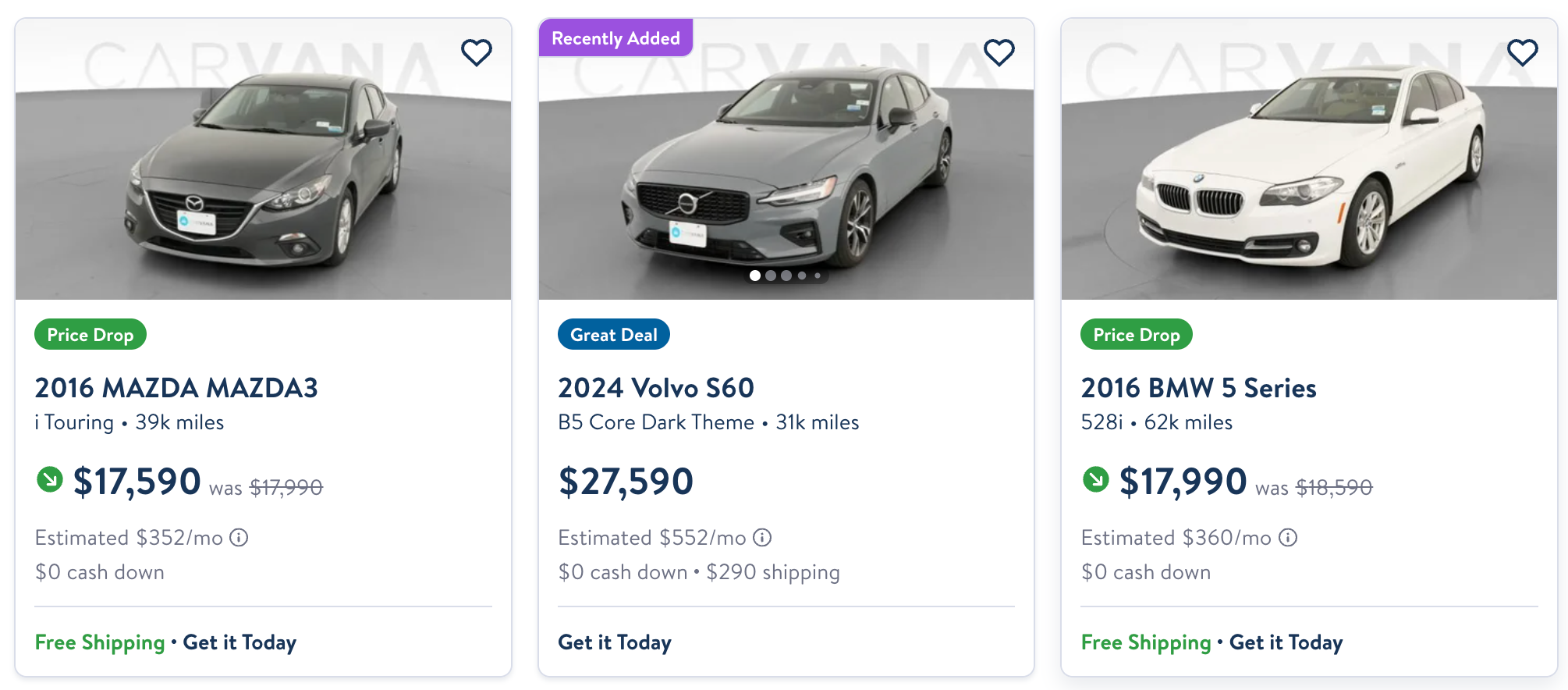Click the white BMW car photo
Image resolution: width=1568 pixels, height=690 pixels.
click(x=1309, y=172)
